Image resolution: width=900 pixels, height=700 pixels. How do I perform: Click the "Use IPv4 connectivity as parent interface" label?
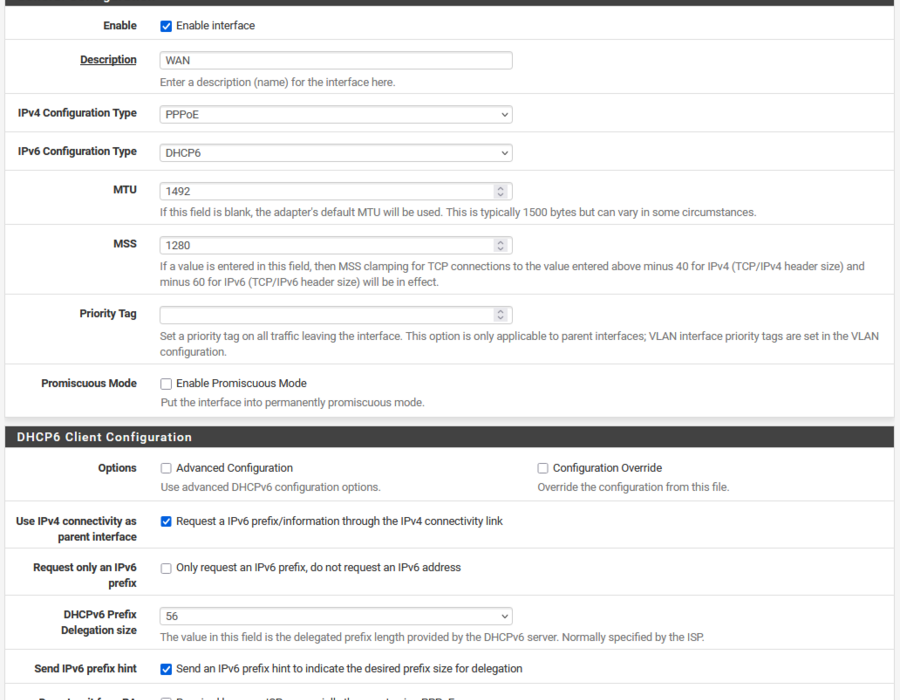[76, 529]
